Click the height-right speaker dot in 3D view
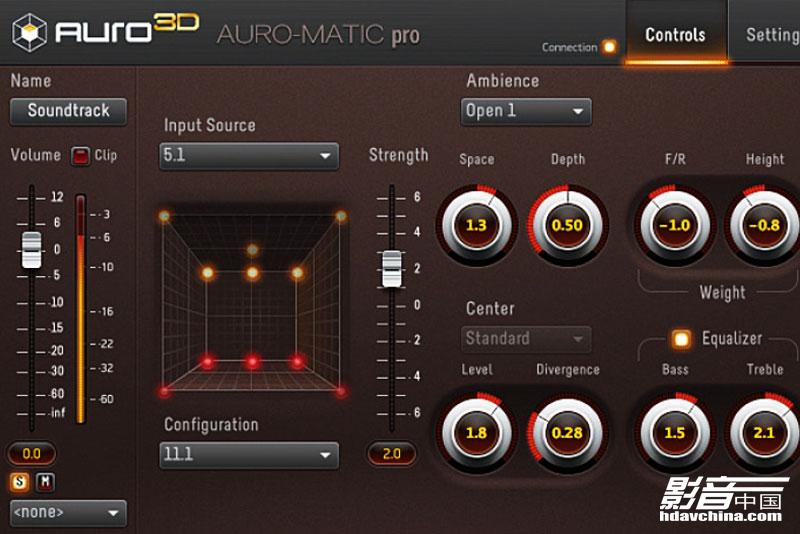Viewport: 800px width, 534px height. click(x=297, y=273)
